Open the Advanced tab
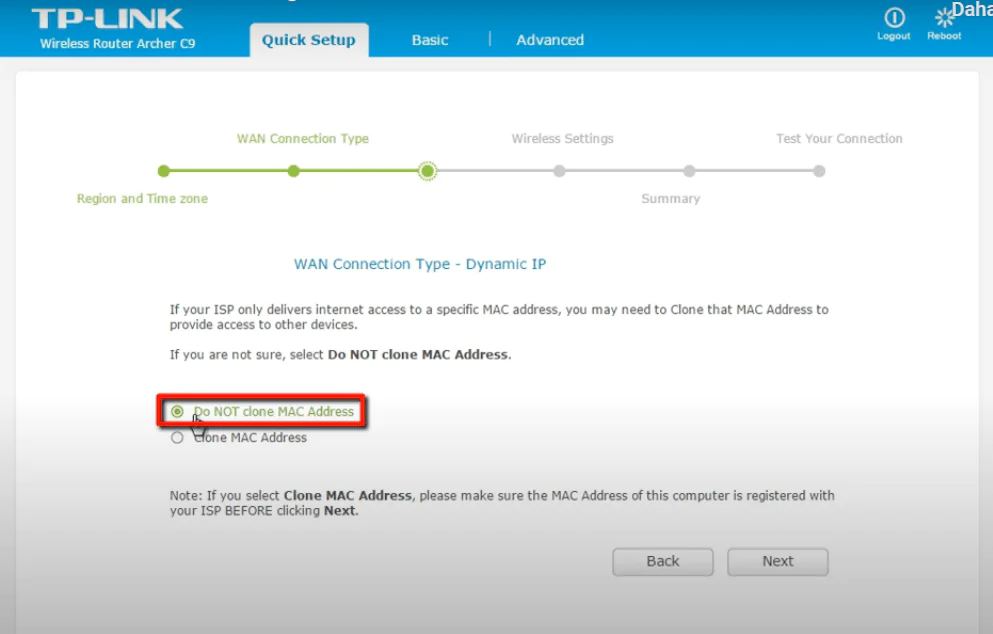This screenshot has width=993, height=634. [x=549, y=40]
